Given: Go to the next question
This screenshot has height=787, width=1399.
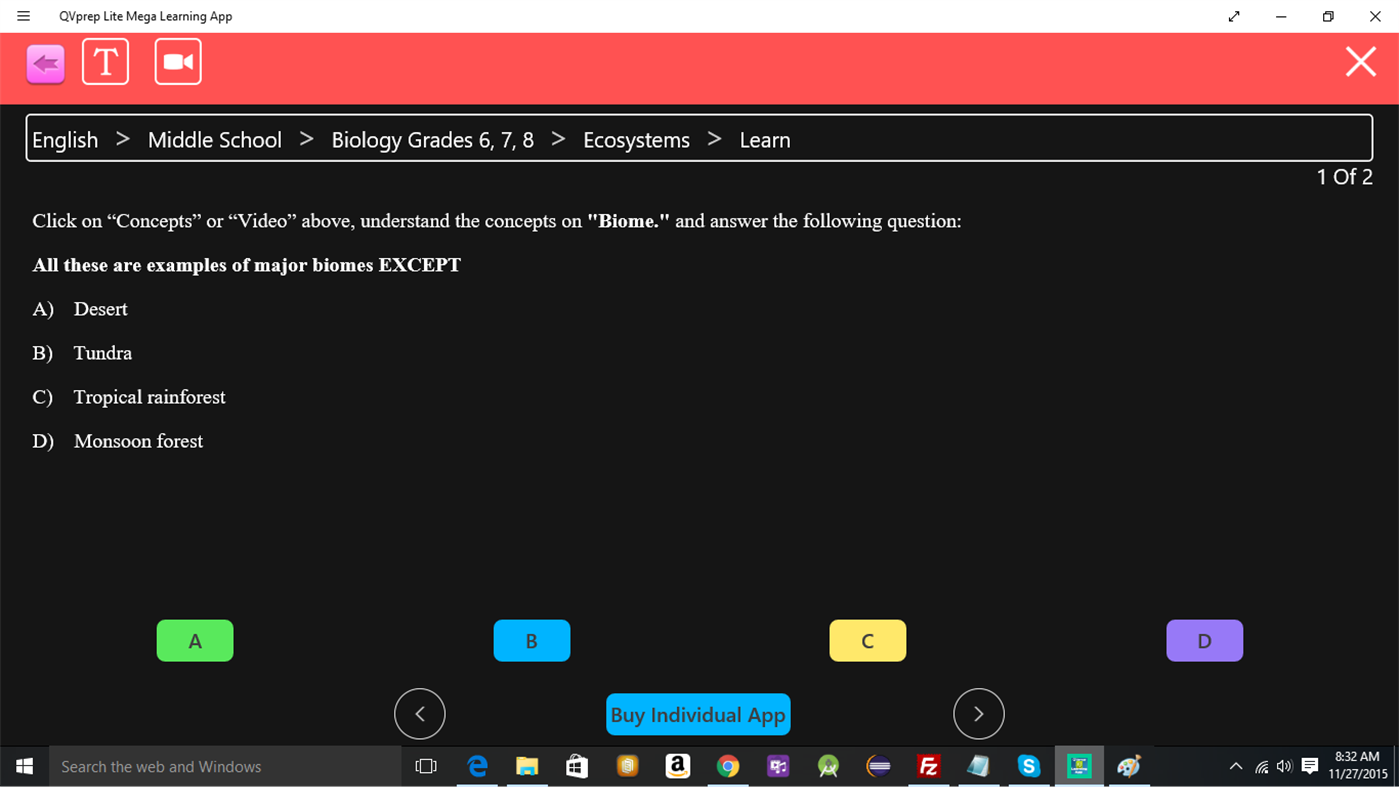Looking at the screenshot, I should 978,713.
